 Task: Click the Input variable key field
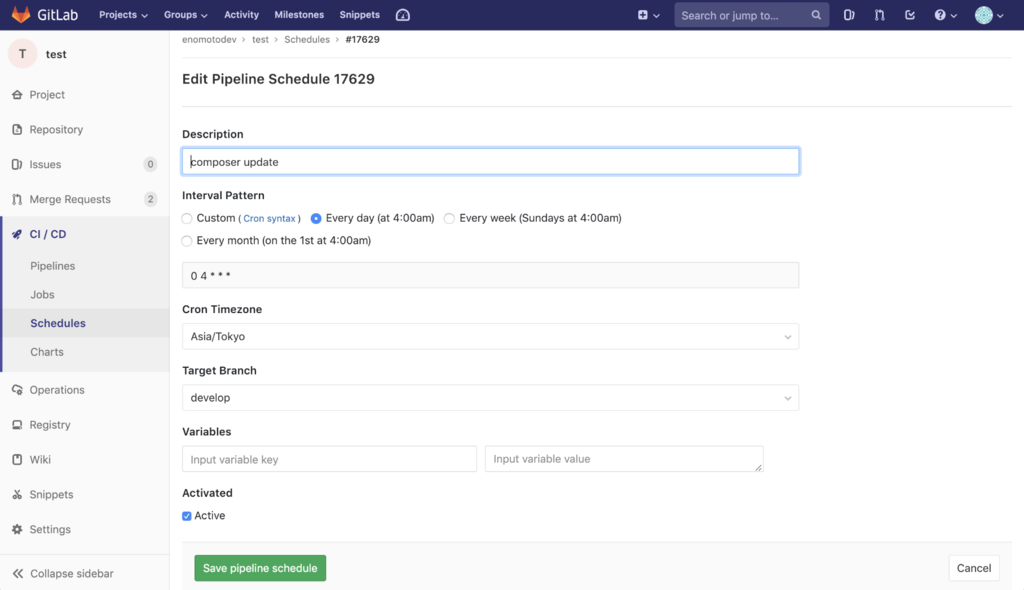pos(329,459)
